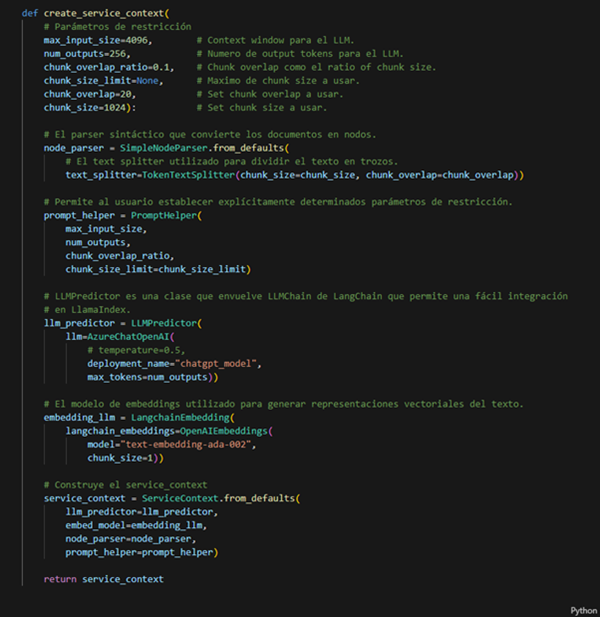Viewport: 600px width, 617px height.
Task: Select the None value of chunk_size_limit
Action: tap(148, 80)
